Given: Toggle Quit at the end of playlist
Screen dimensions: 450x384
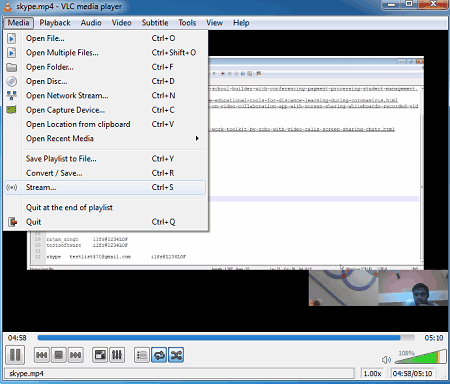Looking at the screenshot, I should (105, 208).
